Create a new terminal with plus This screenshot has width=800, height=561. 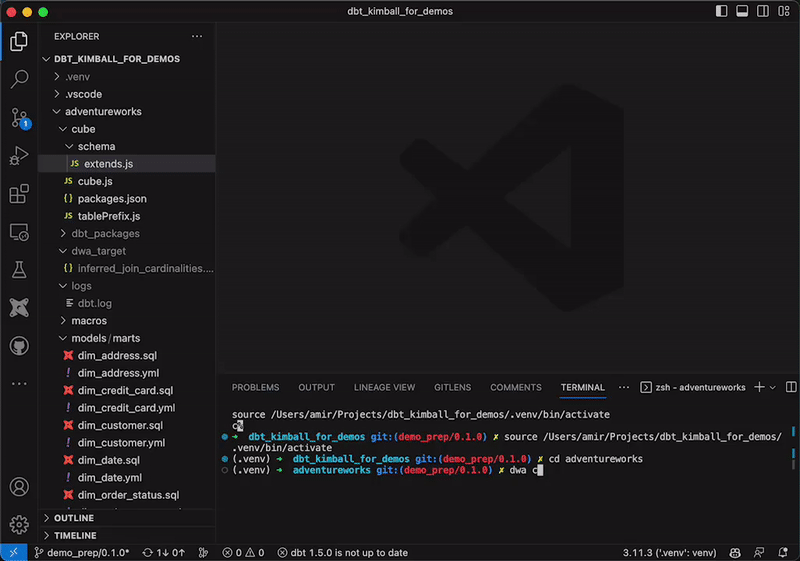tap(759, 387)
